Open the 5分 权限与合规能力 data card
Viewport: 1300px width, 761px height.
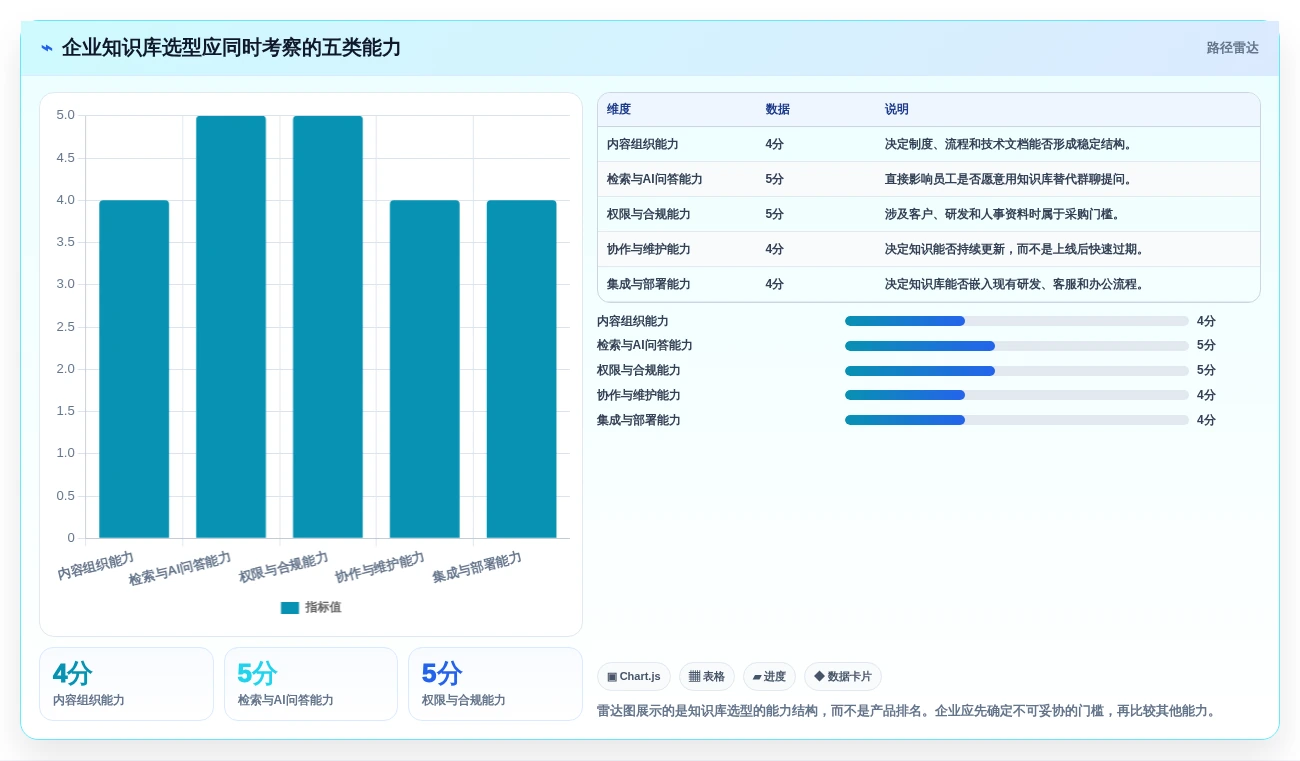495,684
